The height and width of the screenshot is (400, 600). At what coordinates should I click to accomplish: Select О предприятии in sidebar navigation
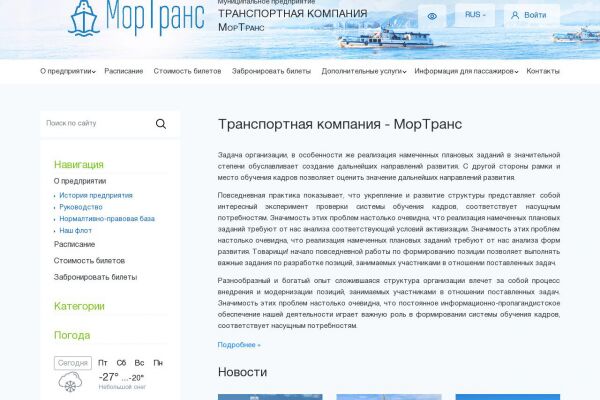80,181
